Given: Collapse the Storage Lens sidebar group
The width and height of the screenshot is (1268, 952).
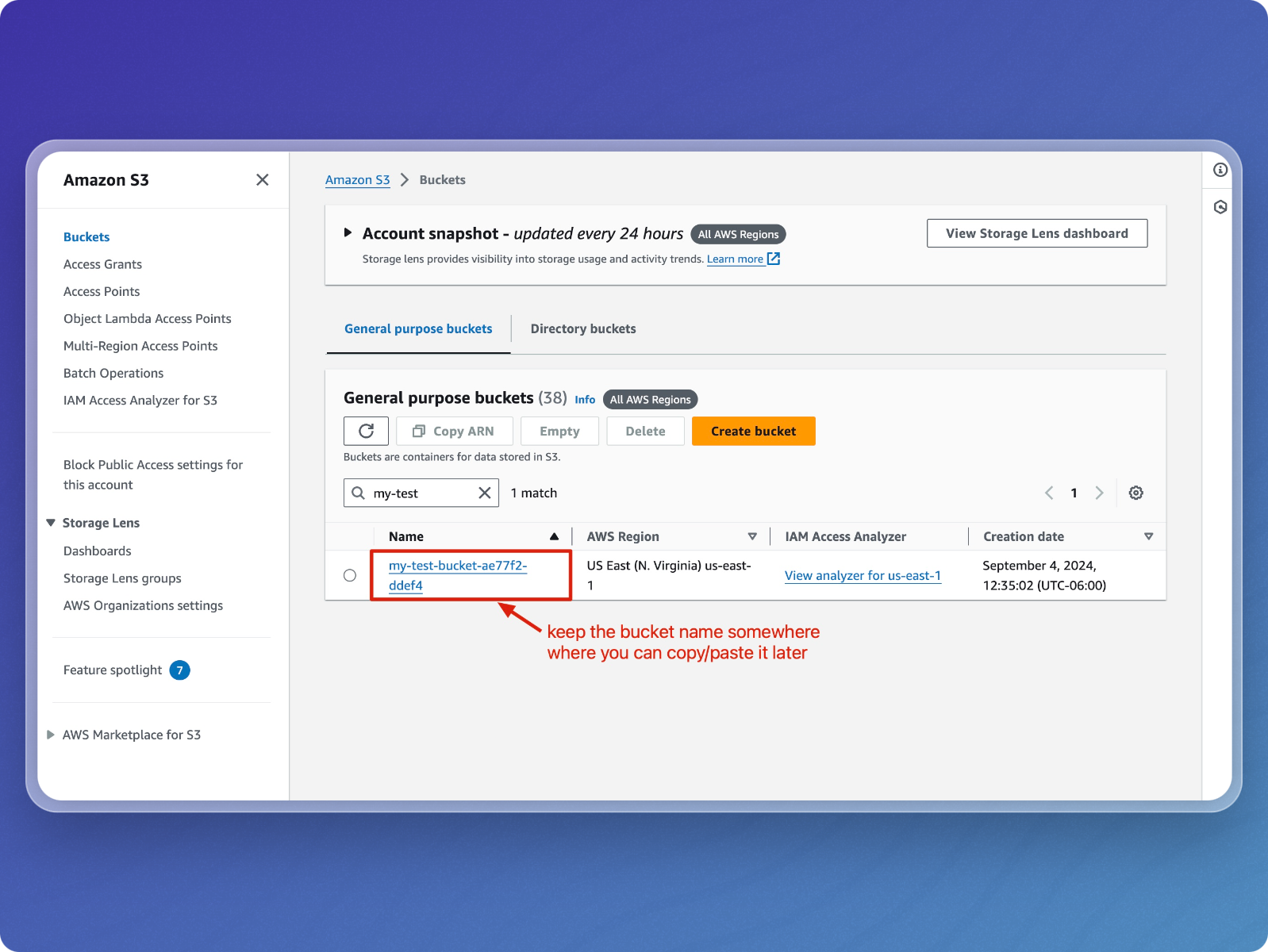Looking at the screenshot, I should (x=51, y=523).
